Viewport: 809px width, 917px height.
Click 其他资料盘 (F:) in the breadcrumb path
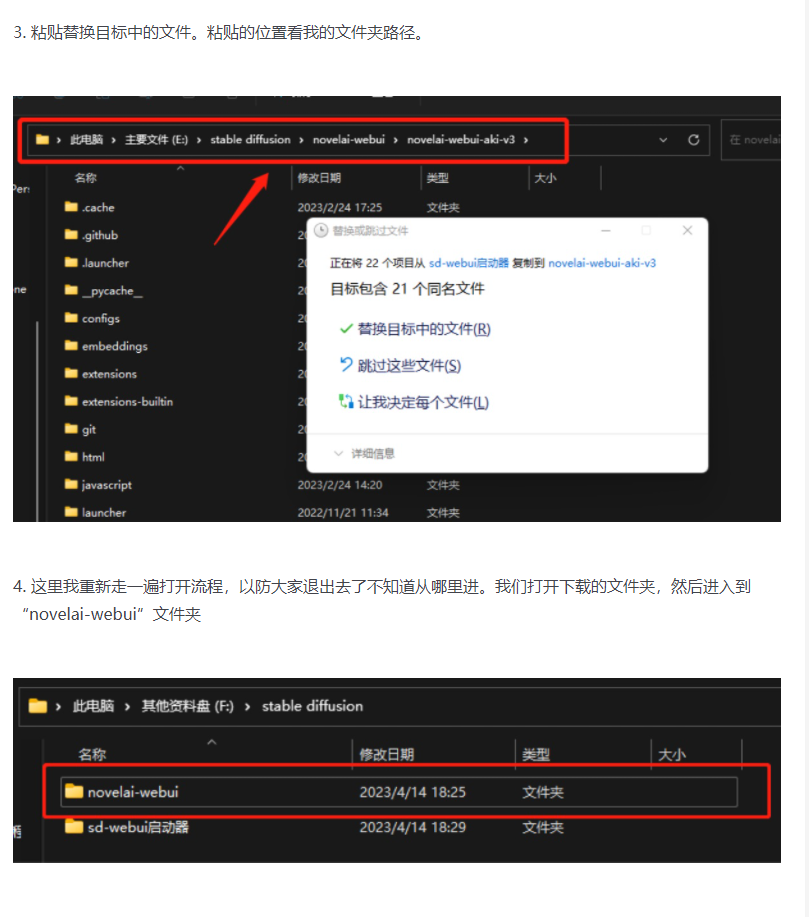click(187, 706)
